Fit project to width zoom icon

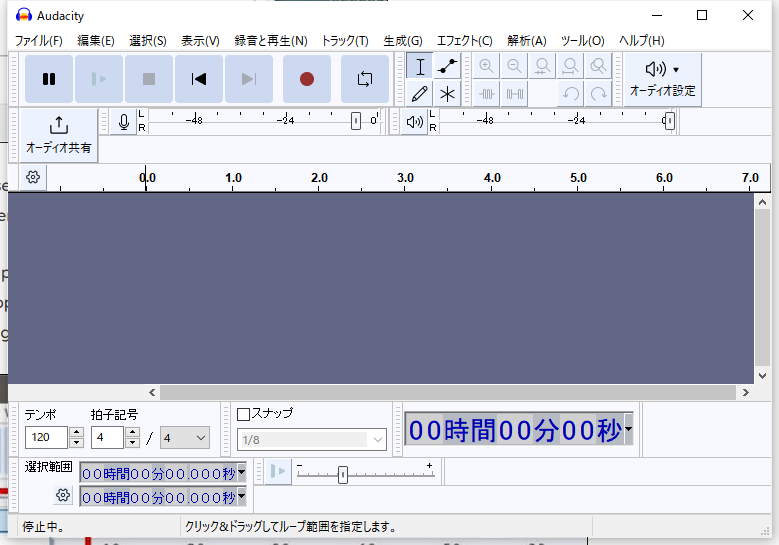[x=570, y=66]
